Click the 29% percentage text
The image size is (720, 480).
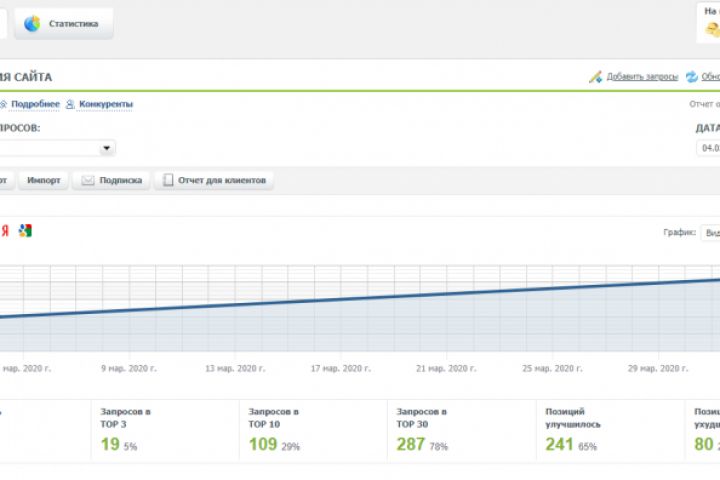pyautogui.click(x=290, y=446)
